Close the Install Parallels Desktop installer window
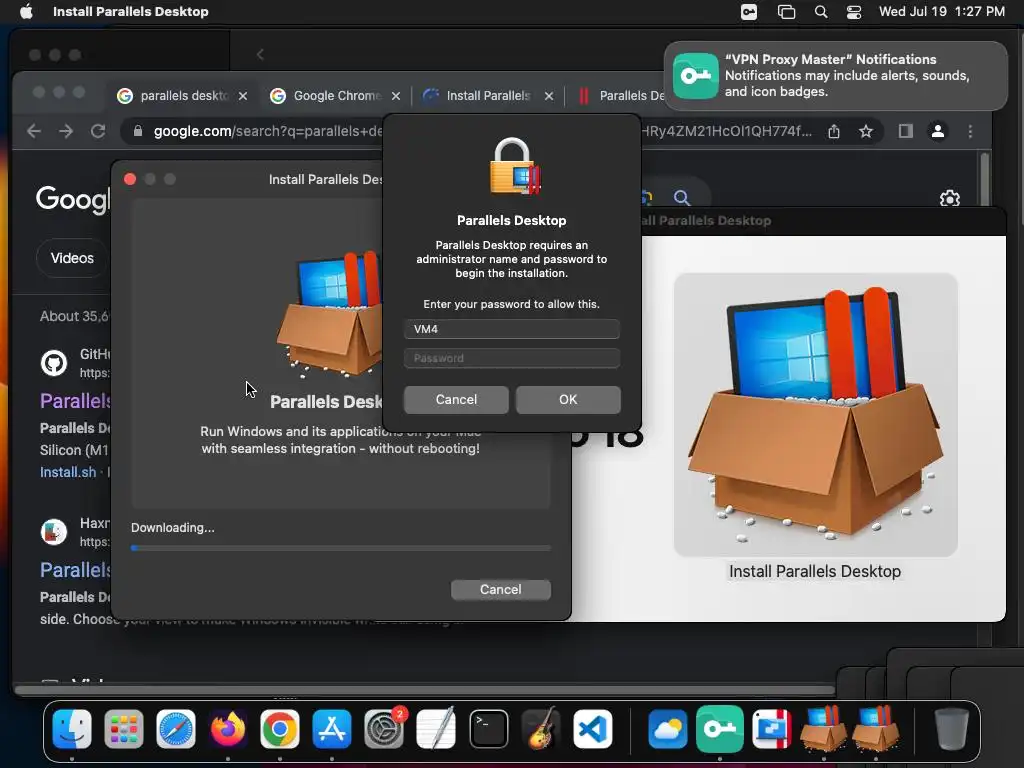The height and width of the screenshot is (768, 1024). 130,179
